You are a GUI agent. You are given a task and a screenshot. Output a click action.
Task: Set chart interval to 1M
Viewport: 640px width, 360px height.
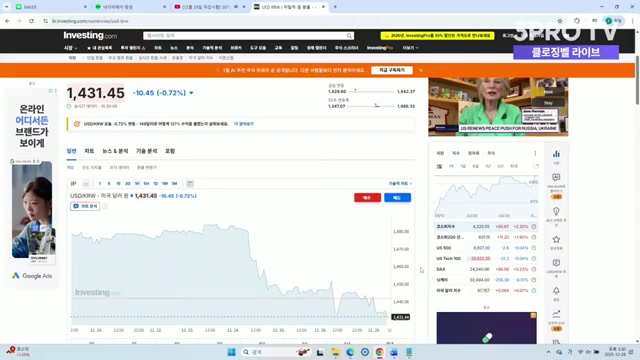point(174,183)
